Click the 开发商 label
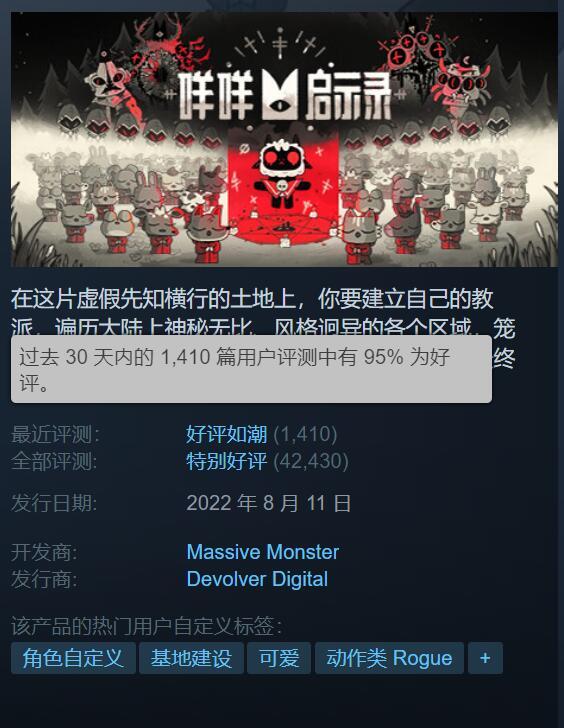Viewport: 564px width, 728px height. 45,552
